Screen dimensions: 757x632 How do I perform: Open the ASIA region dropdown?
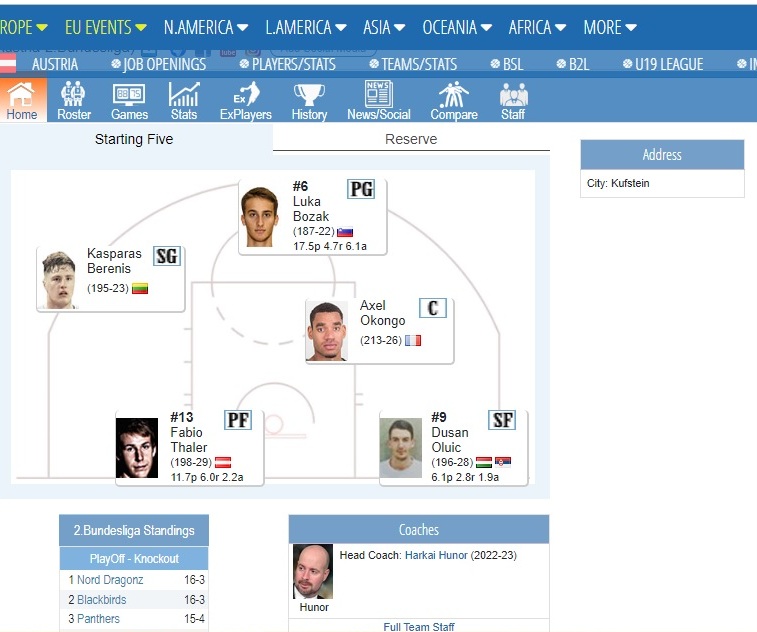tap(384, 27)
